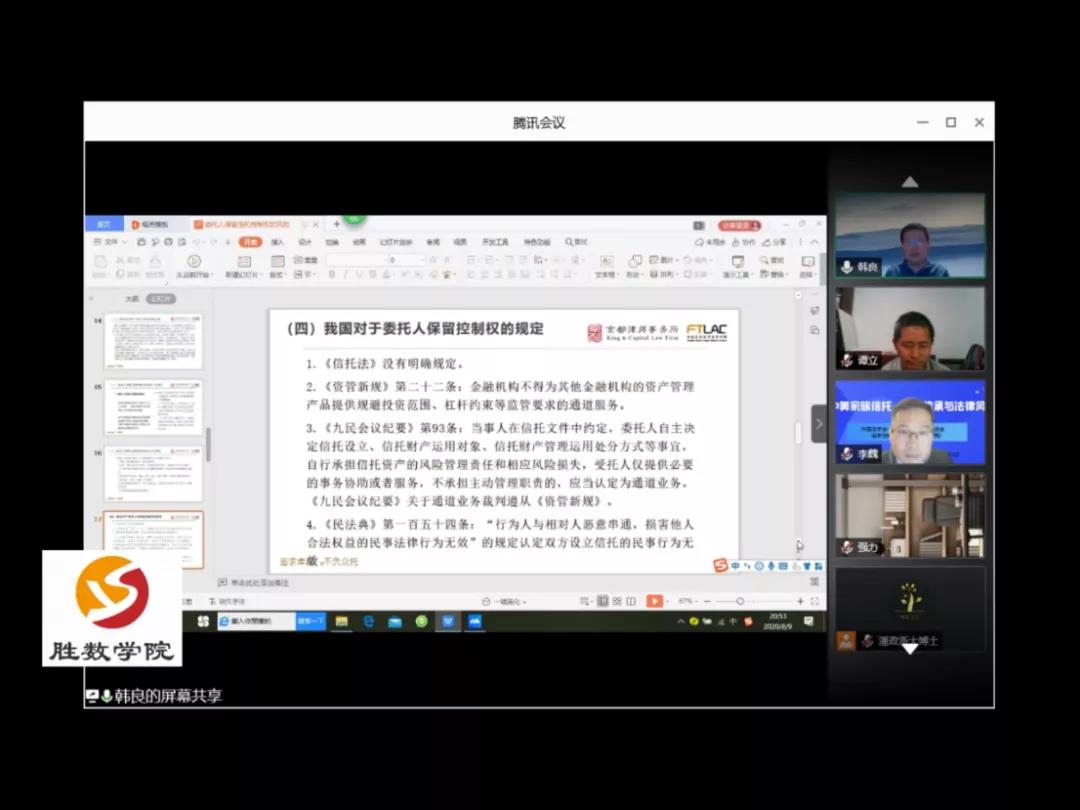
Task: Click the Format Painter icon in ribbon
Action: point(155,261)
